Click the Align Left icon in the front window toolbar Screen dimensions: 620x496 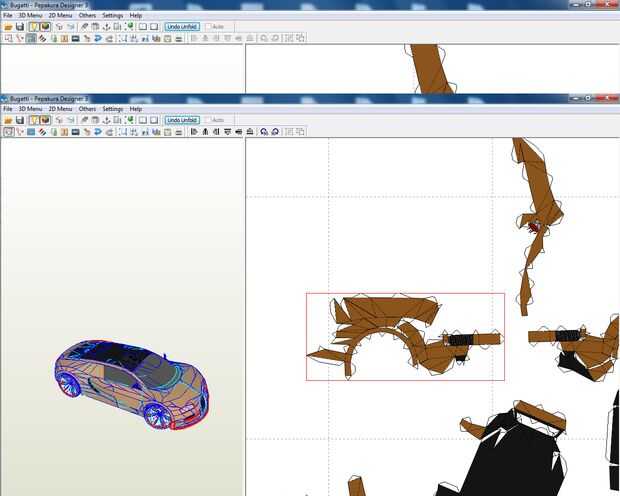(194, 132)
